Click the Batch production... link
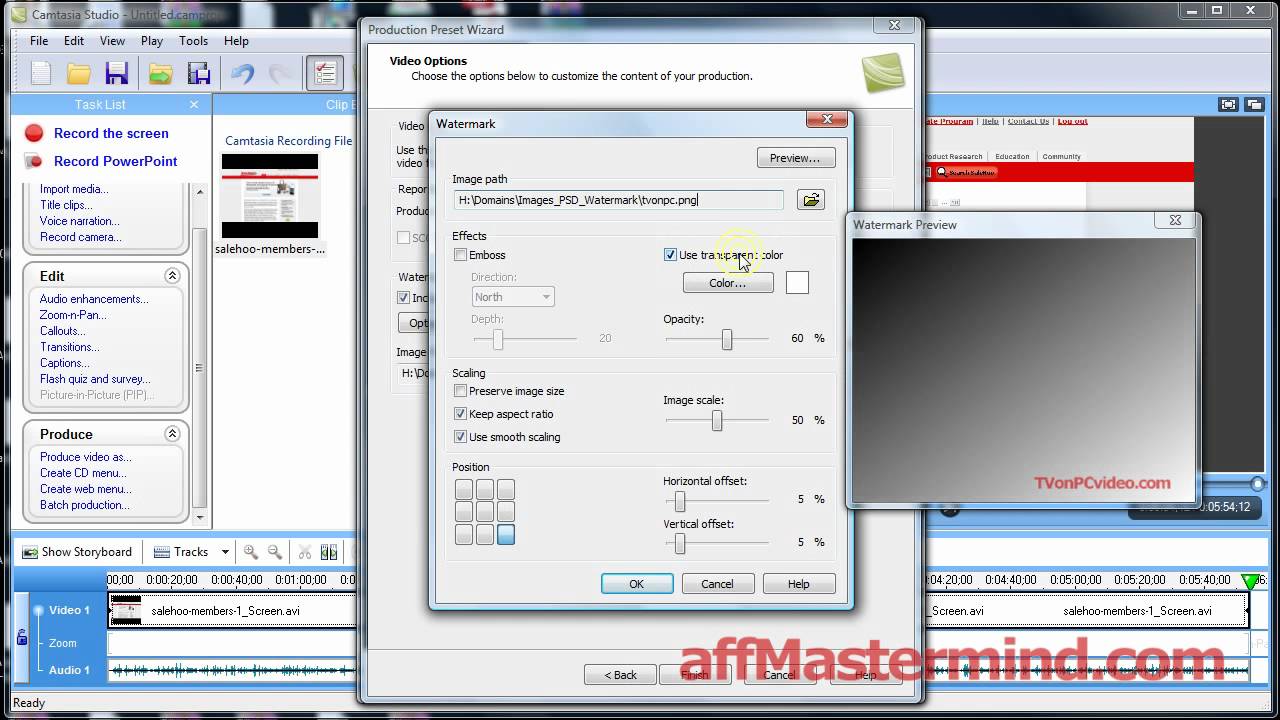This screenshot has height=720, width=1280. (x=85, y=505)
